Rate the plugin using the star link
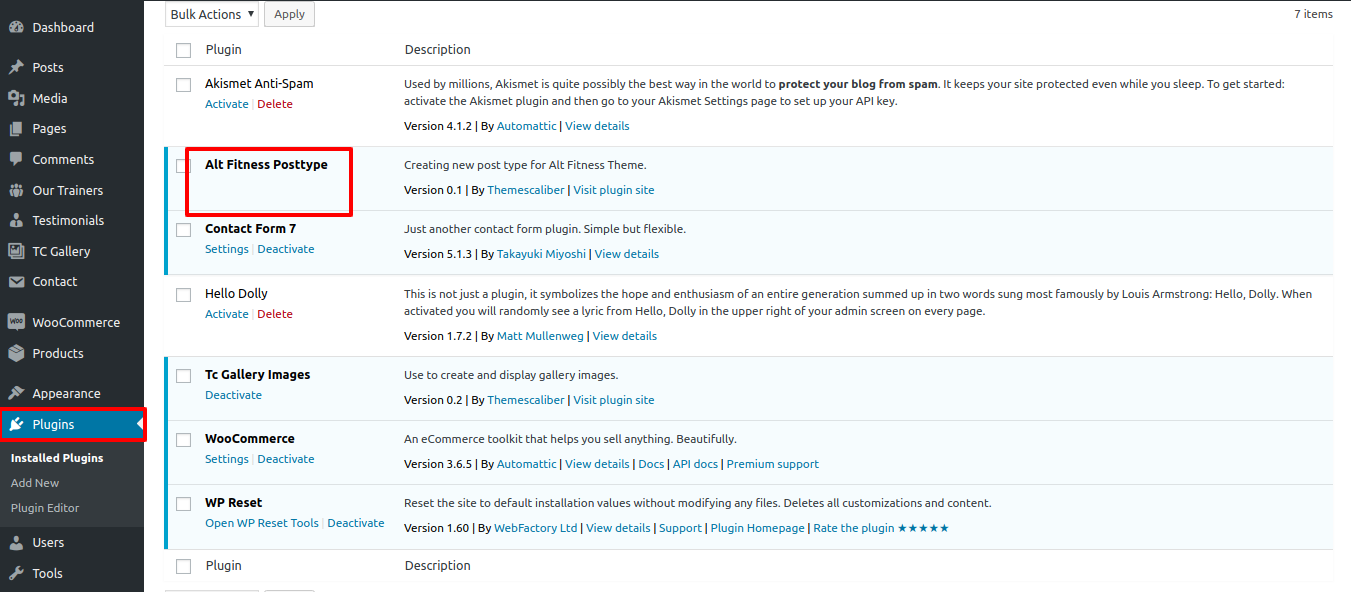Screen dimensions: 1351x592 pyautogui.click(x=880, y=528)
